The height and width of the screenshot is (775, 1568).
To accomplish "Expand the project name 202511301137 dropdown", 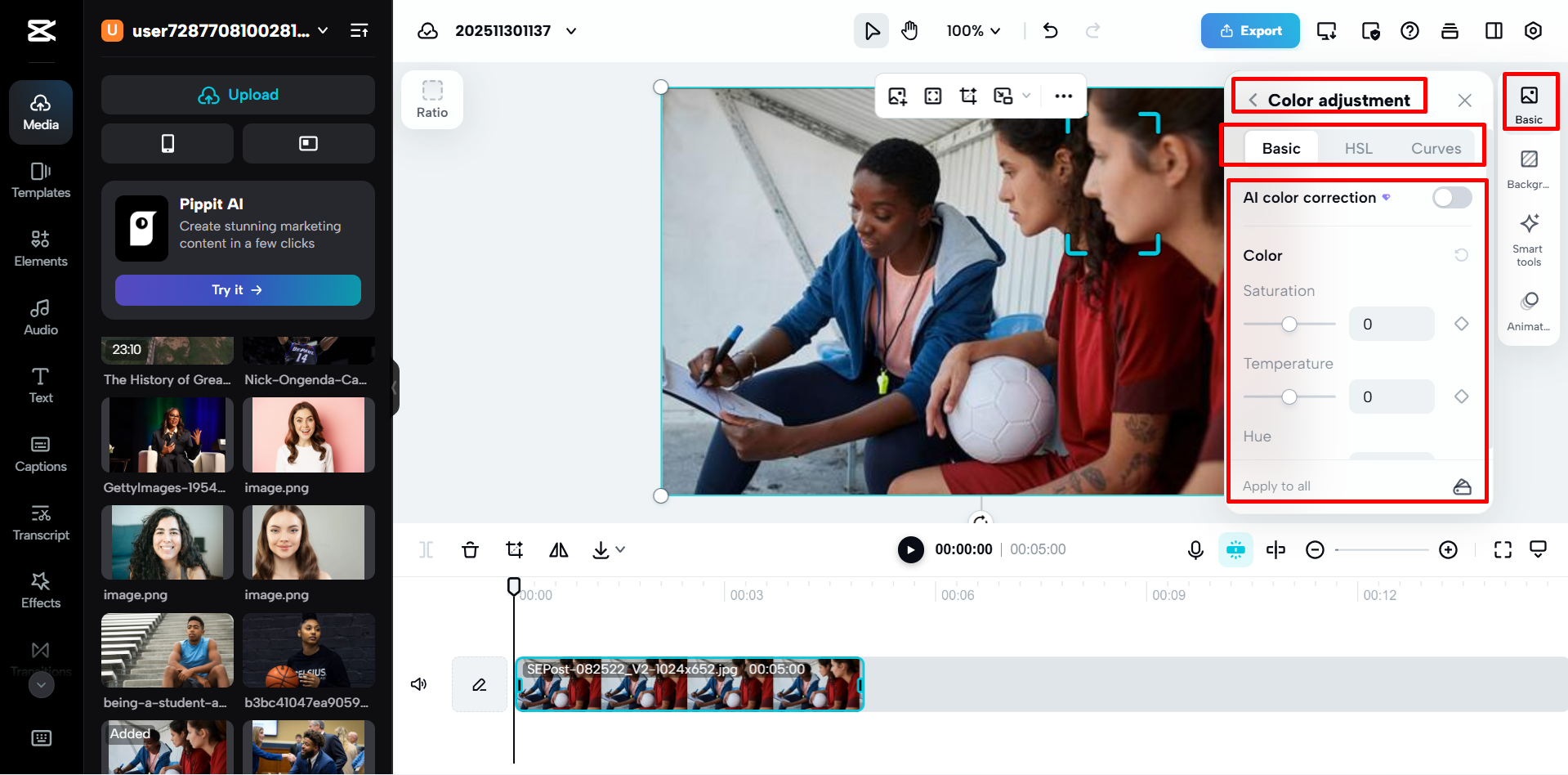I will [x=570, y=30].
